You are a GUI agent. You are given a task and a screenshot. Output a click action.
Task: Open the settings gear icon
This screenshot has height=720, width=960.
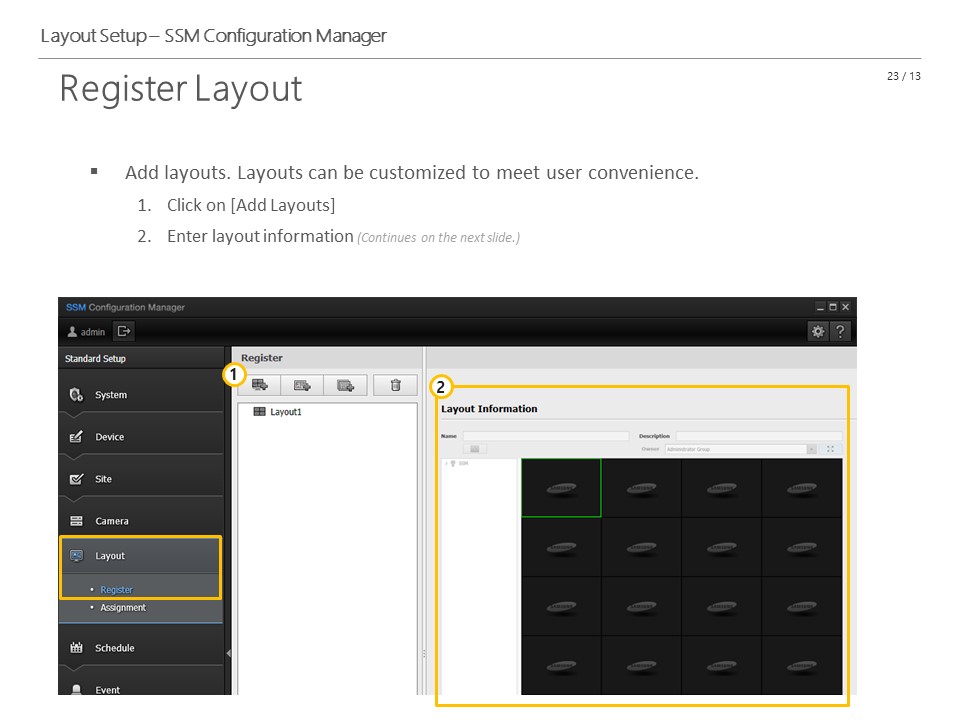818,331
